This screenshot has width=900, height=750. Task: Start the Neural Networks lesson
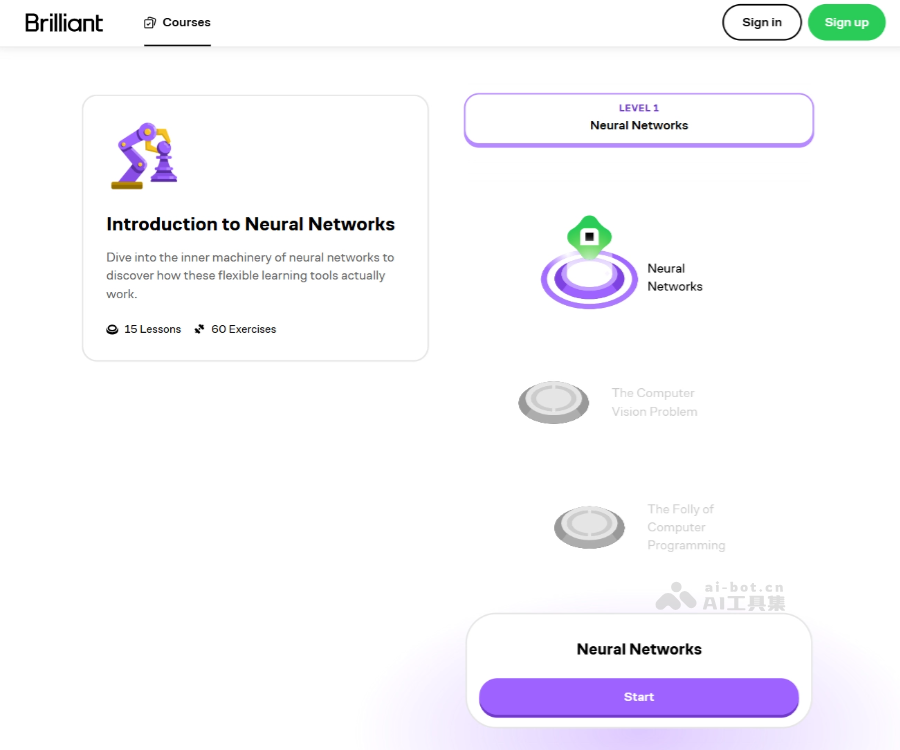[638, 697]
